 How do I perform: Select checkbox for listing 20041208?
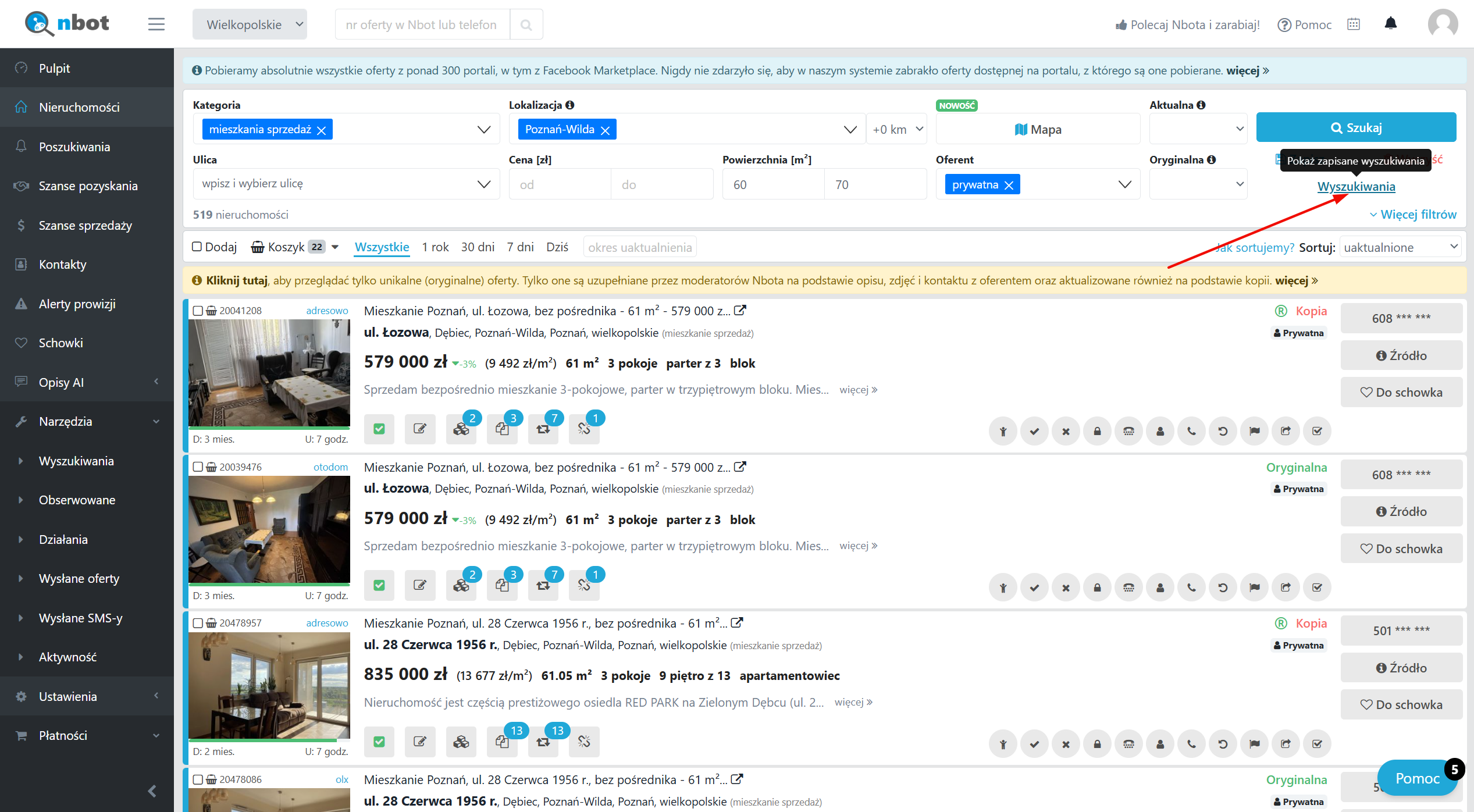tap(198, 311)
